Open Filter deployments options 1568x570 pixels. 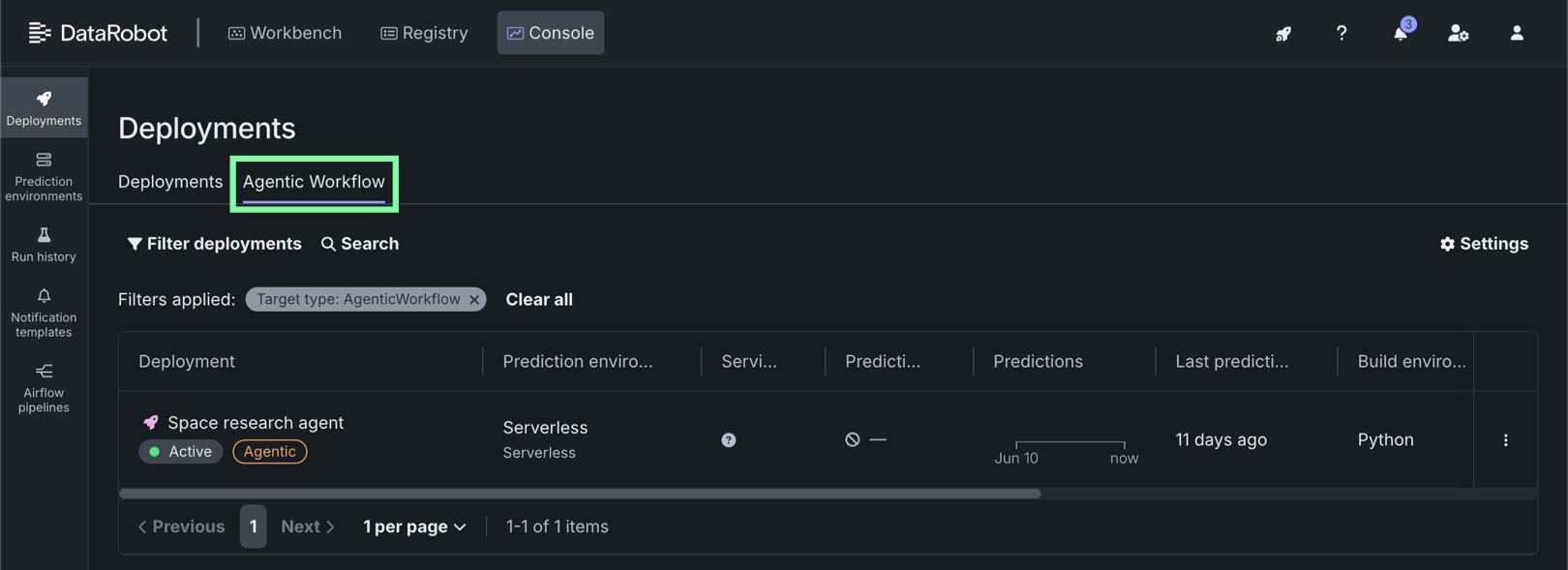click(214, 243)
